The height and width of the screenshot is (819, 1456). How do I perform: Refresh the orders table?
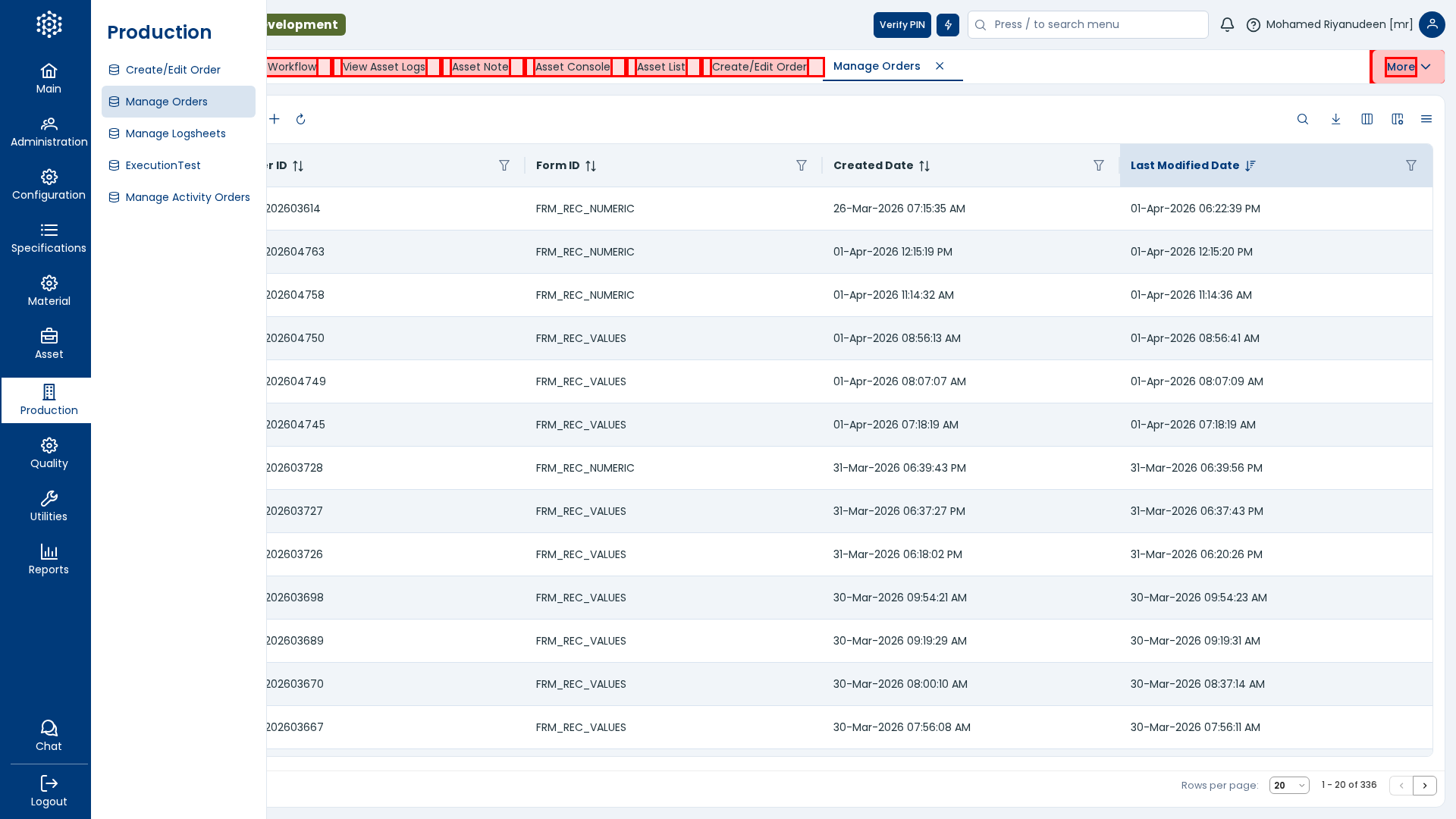coord(300,119)
